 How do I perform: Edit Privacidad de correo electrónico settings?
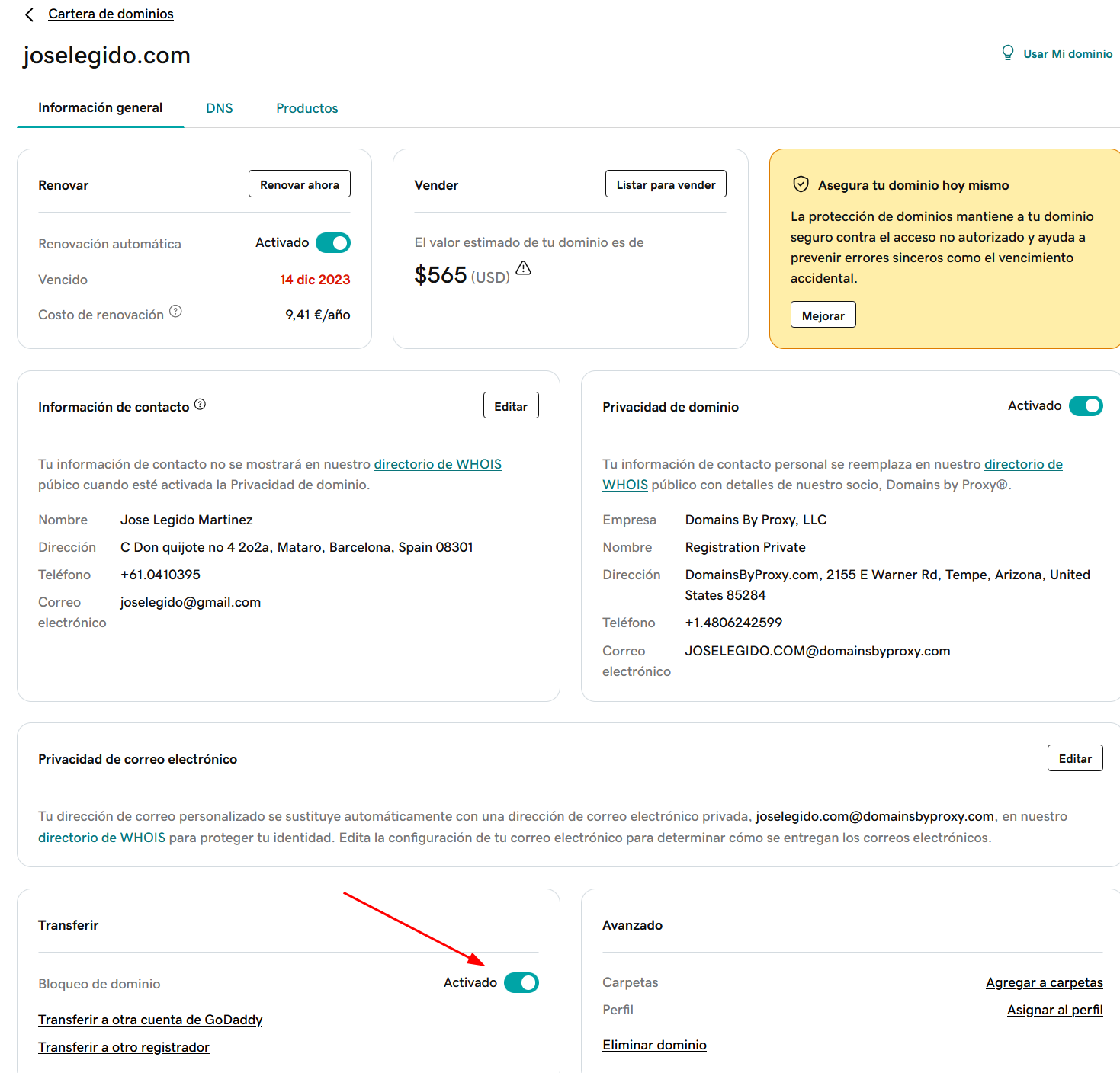pos(1074,758)
